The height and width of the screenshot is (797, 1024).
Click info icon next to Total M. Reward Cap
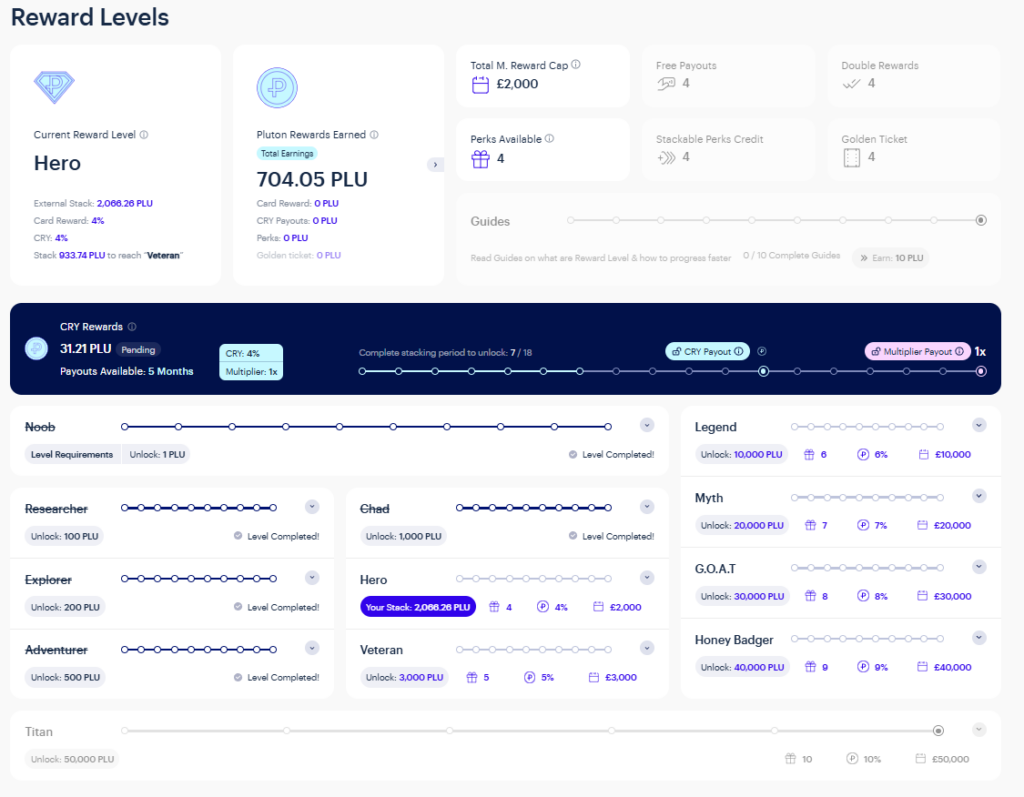click(x=576, y=65)
